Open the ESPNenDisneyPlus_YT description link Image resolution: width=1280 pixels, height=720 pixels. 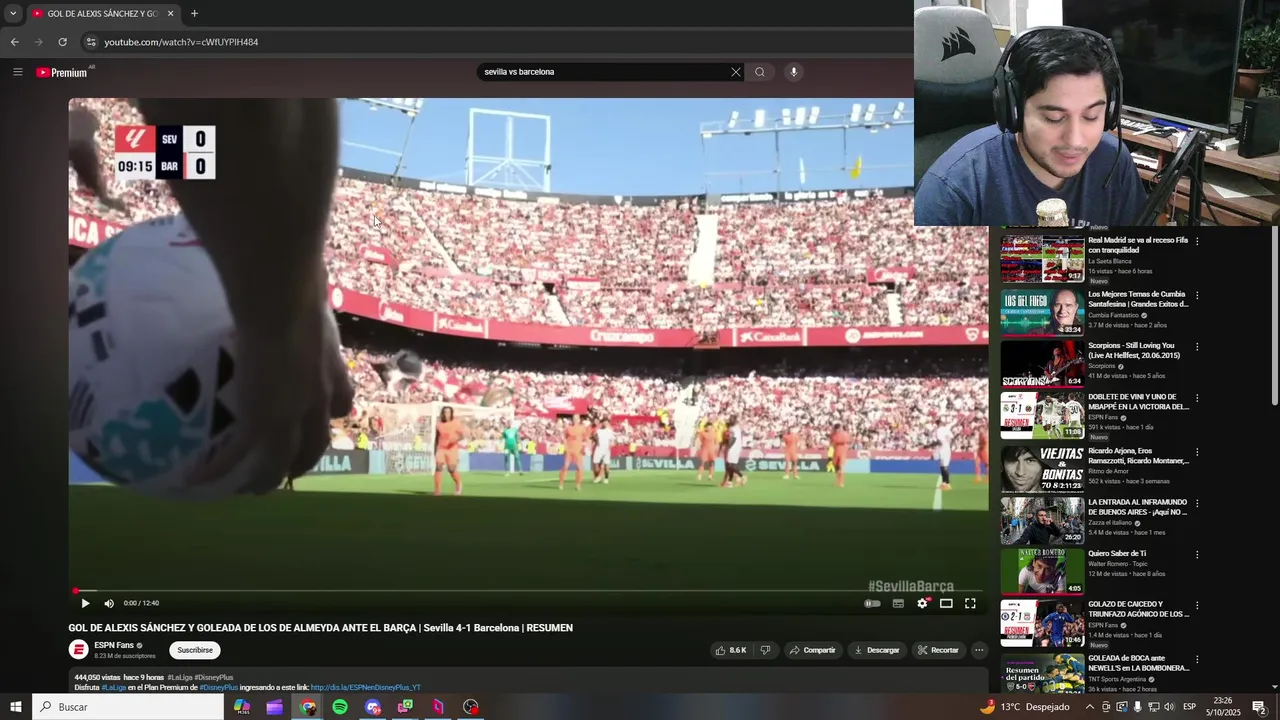pos(366,688)
